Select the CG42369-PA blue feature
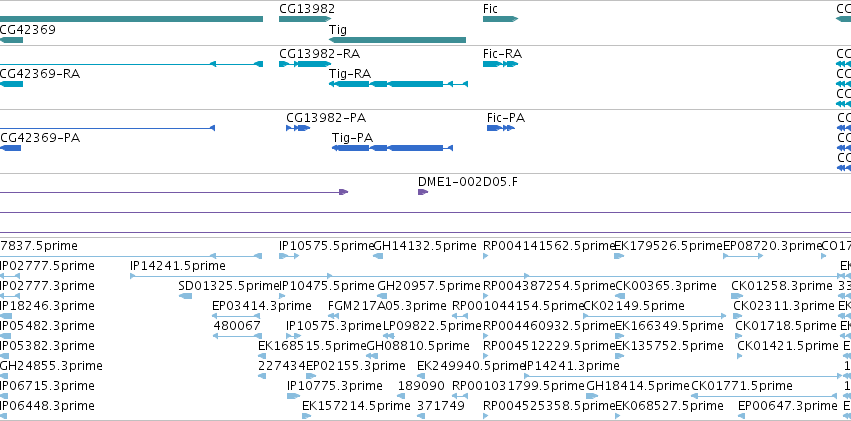 [10, 148]
